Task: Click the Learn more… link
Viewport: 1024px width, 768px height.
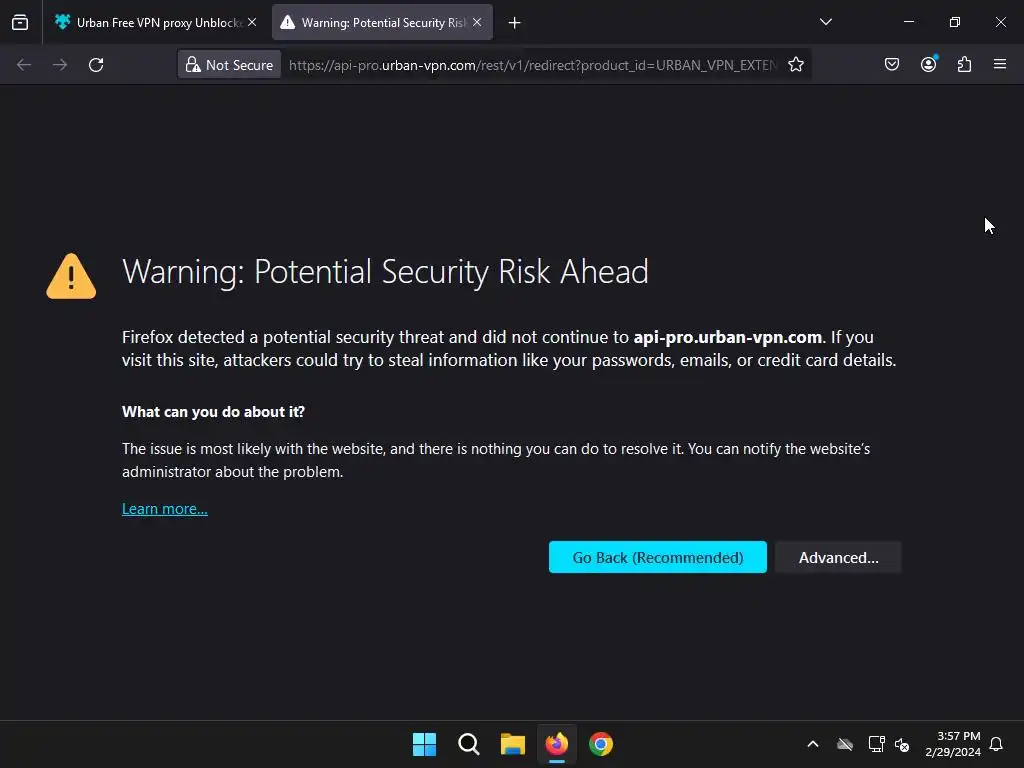Action: [x=165, y=509]
